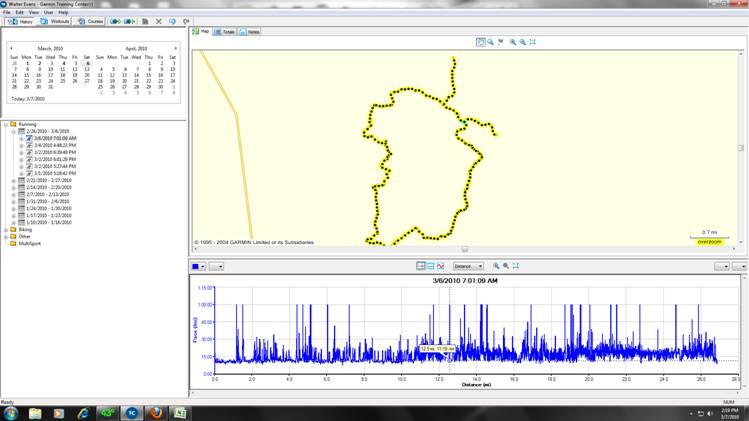Switch to the Courses view

91,21
